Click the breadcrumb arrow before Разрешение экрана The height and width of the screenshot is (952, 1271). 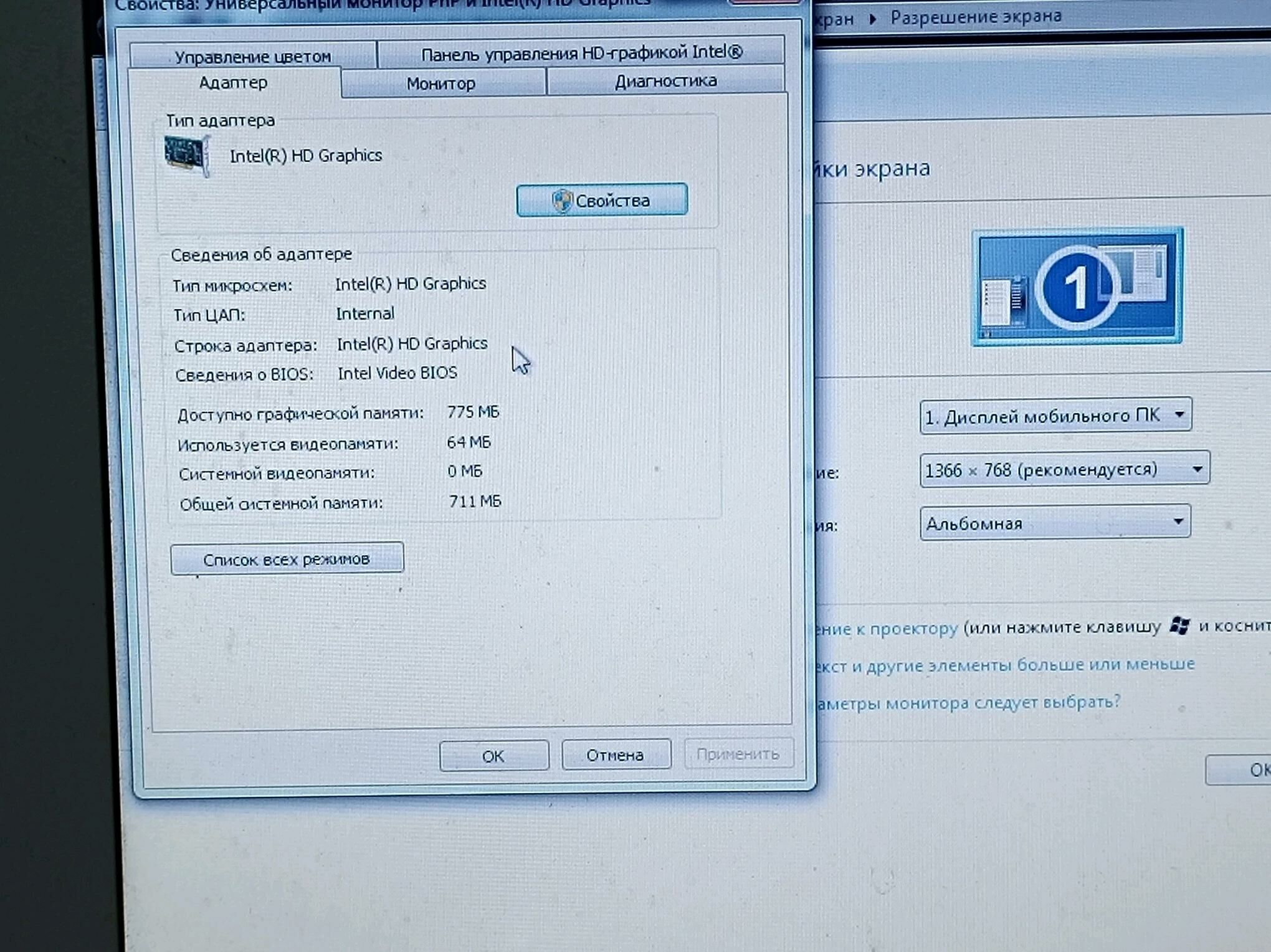pos(872,19)
